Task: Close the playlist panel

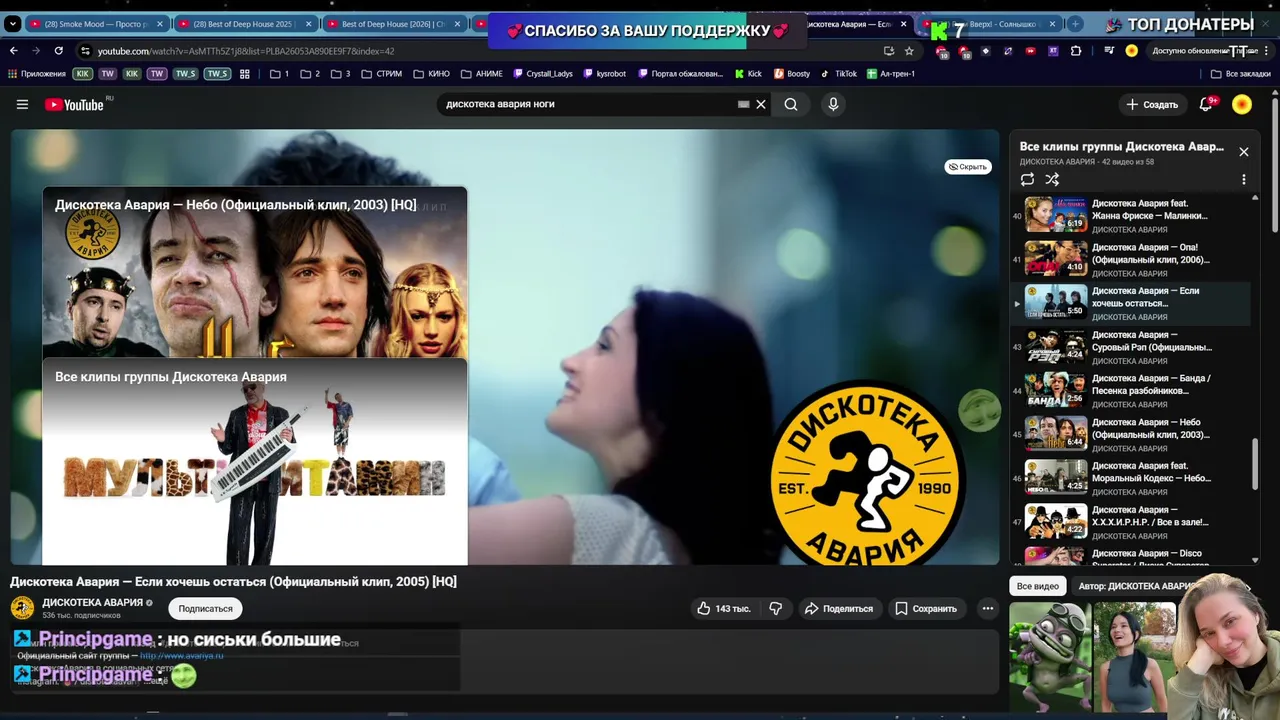Action: (1244, 152)
